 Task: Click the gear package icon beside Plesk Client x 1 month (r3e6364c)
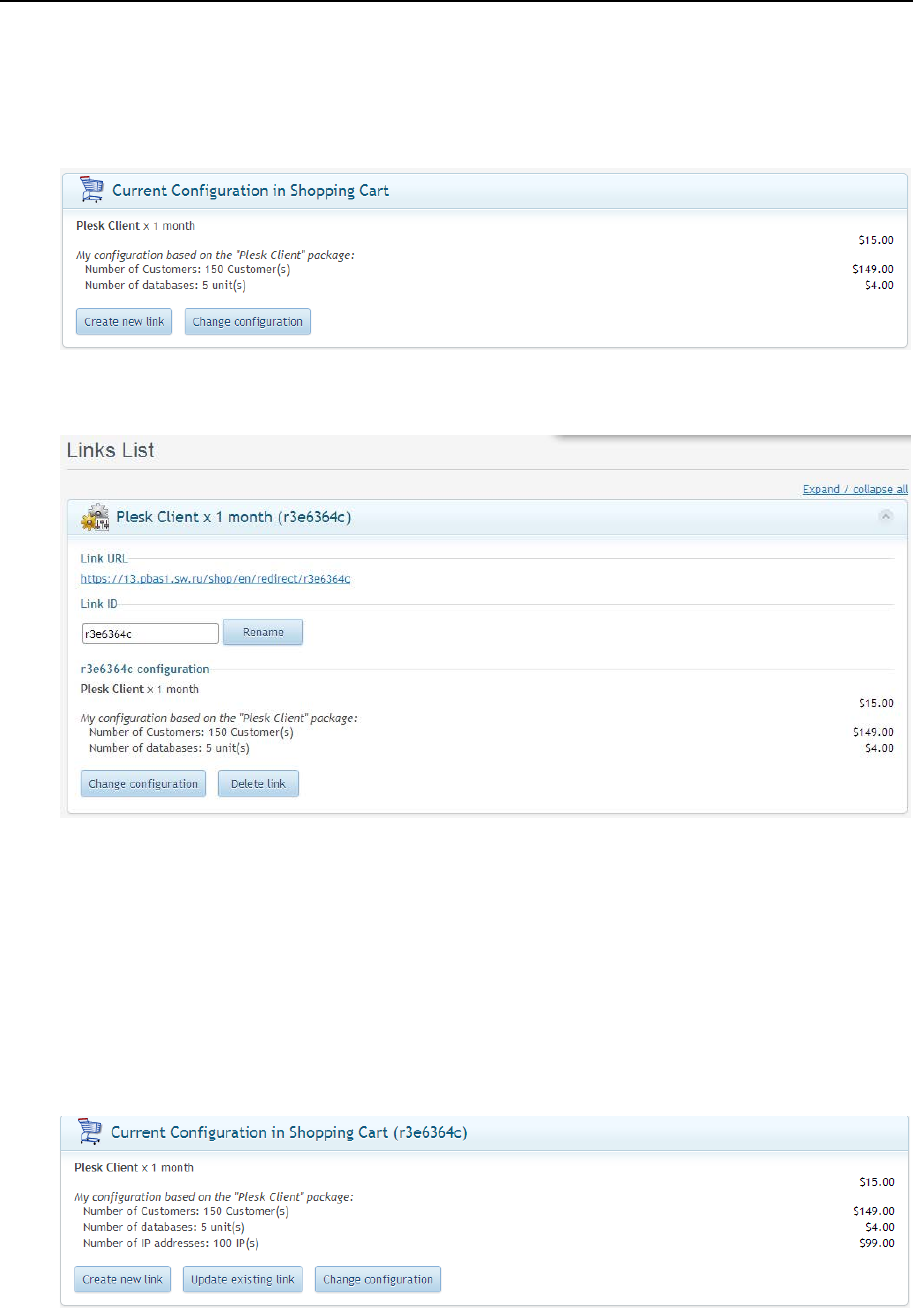(95, 517)
